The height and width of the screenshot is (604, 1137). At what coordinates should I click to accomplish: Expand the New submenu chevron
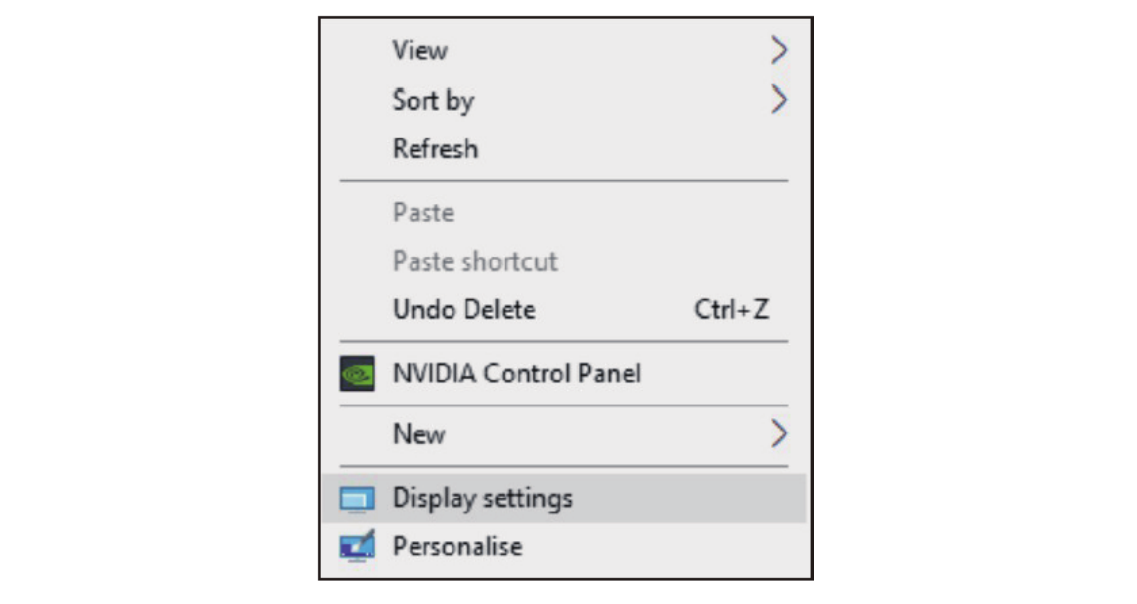point(779,434)
